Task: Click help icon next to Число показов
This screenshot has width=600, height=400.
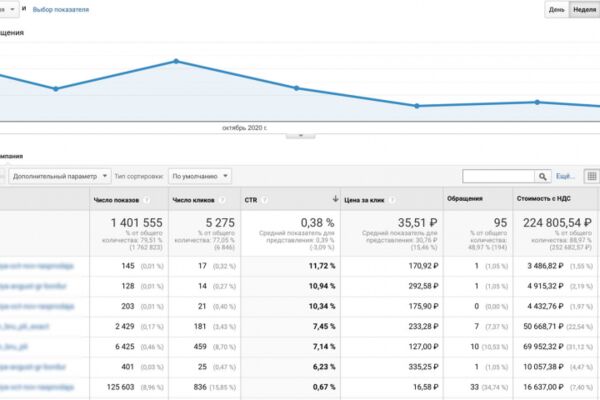Action: tap(146, 200)
